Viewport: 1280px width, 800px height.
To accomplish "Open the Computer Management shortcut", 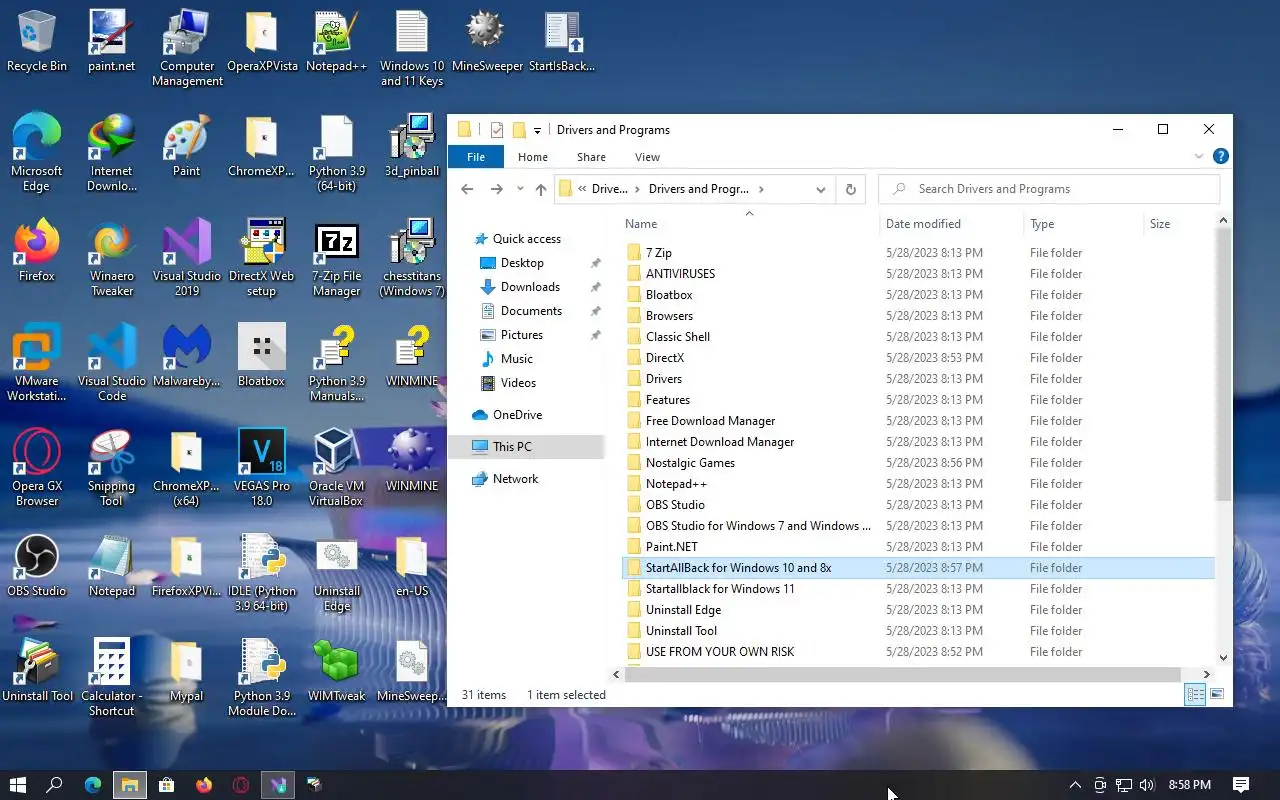I will 187,48.
